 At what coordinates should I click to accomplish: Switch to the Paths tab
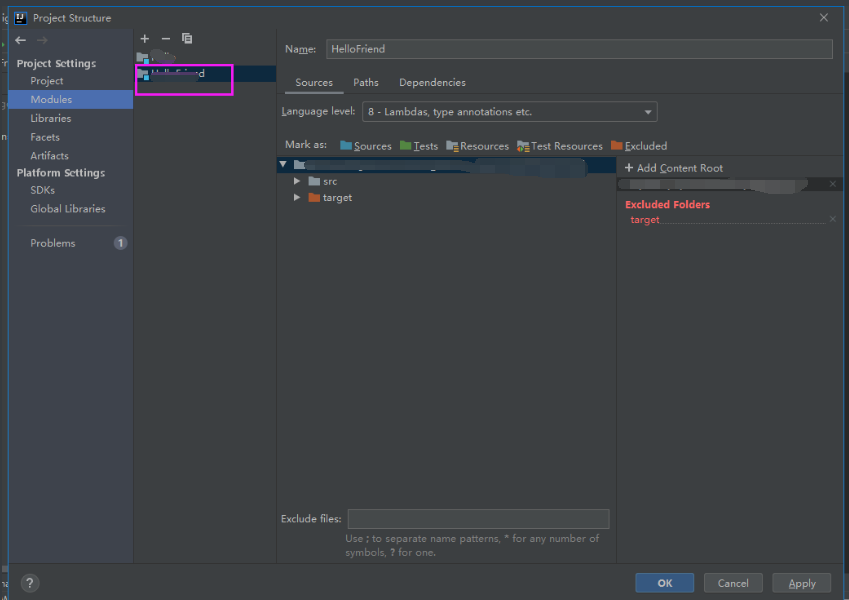coord(366,82)
